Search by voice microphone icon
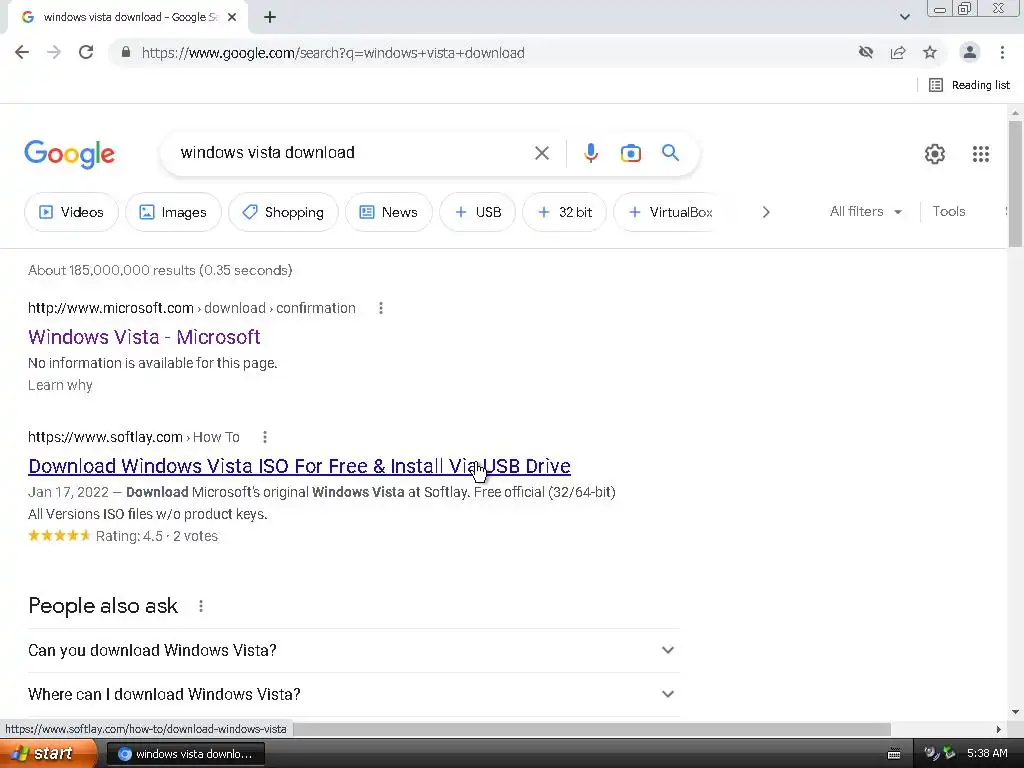 pos(590,153)
